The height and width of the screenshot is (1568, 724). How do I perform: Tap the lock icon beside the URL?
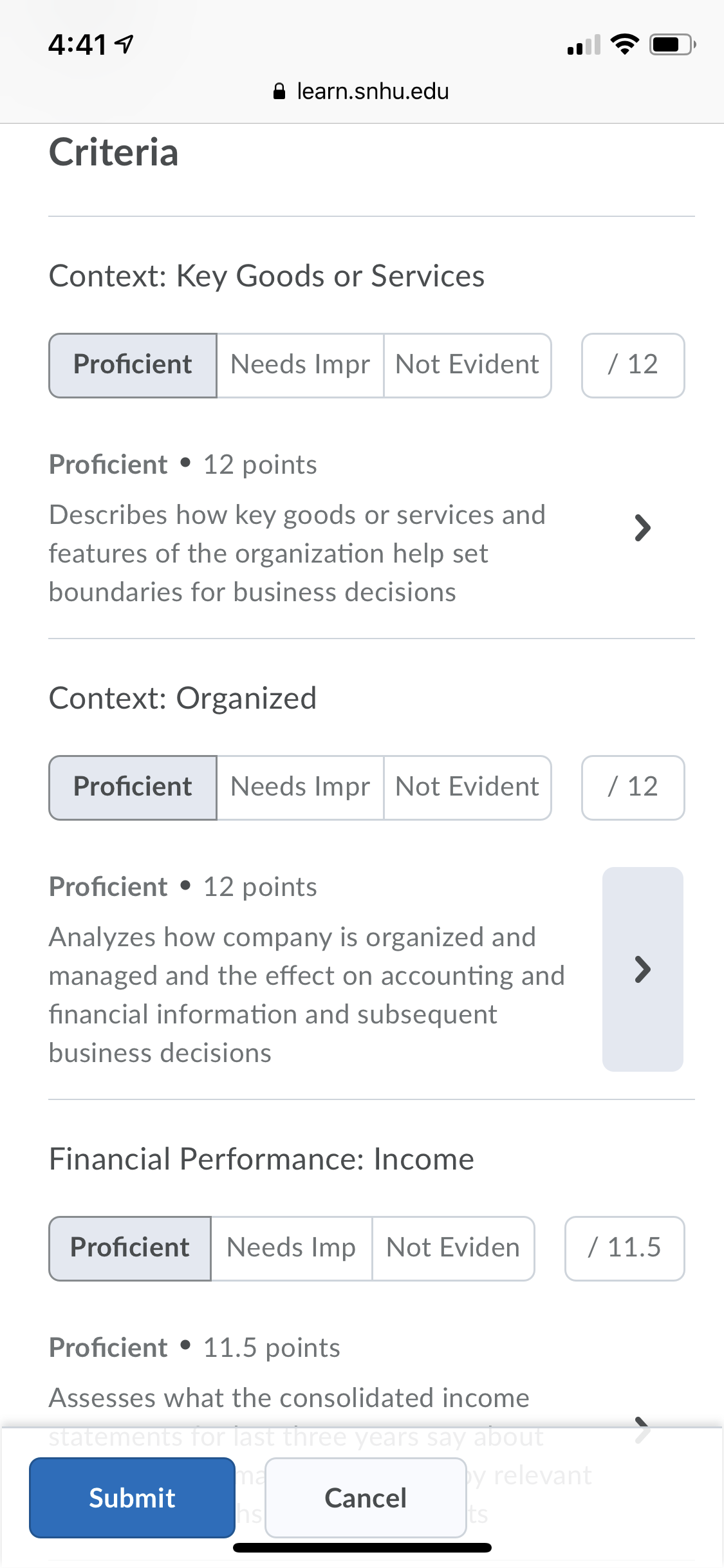pyautogui.click(x=279, y=91)
